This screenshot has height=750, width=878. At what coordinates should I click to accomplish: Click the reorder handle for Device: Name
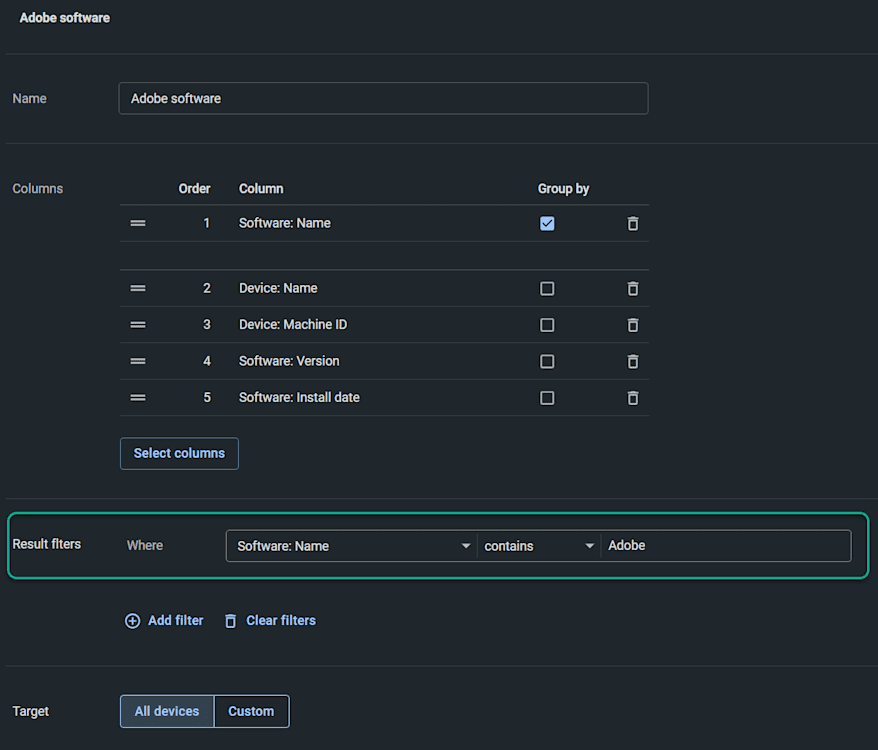pos(138,288)
